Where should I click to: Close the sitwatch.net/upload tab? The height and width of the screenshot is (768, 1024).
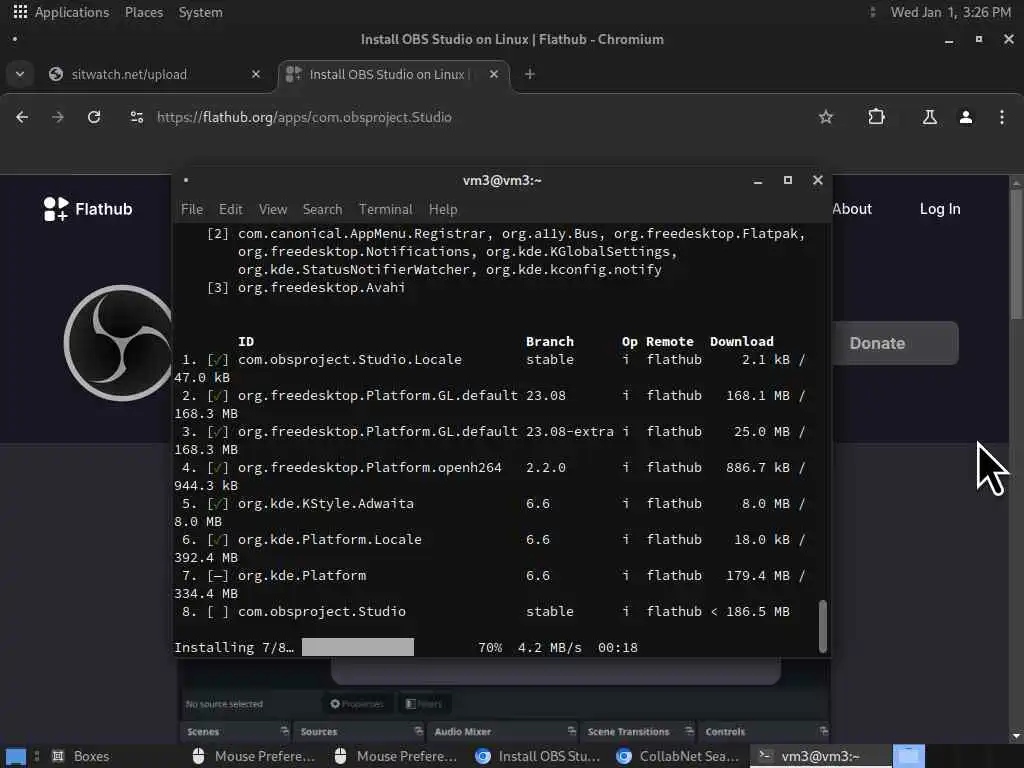256,74
